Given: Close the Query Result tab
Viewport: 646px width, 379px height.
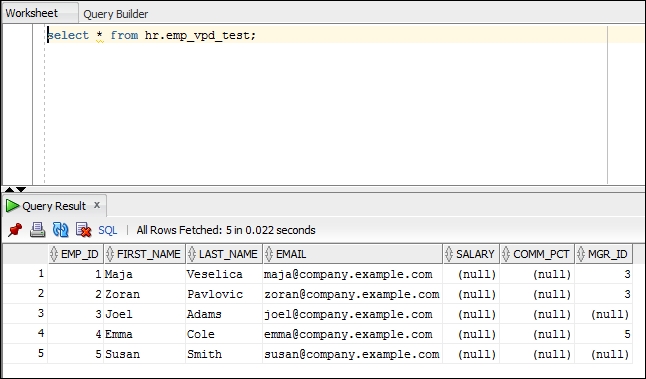Looking at the screenshot, I should 97,205.
